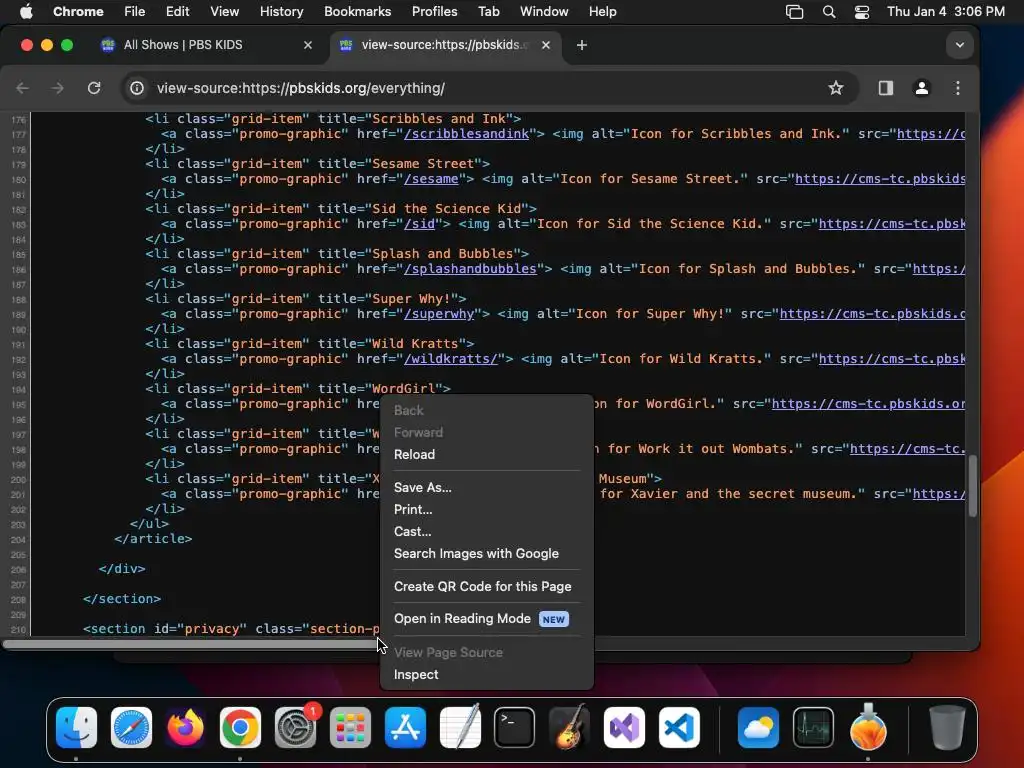Click the site info icon in address bar
The image size is (1024, 768).
tap(136, 88)
